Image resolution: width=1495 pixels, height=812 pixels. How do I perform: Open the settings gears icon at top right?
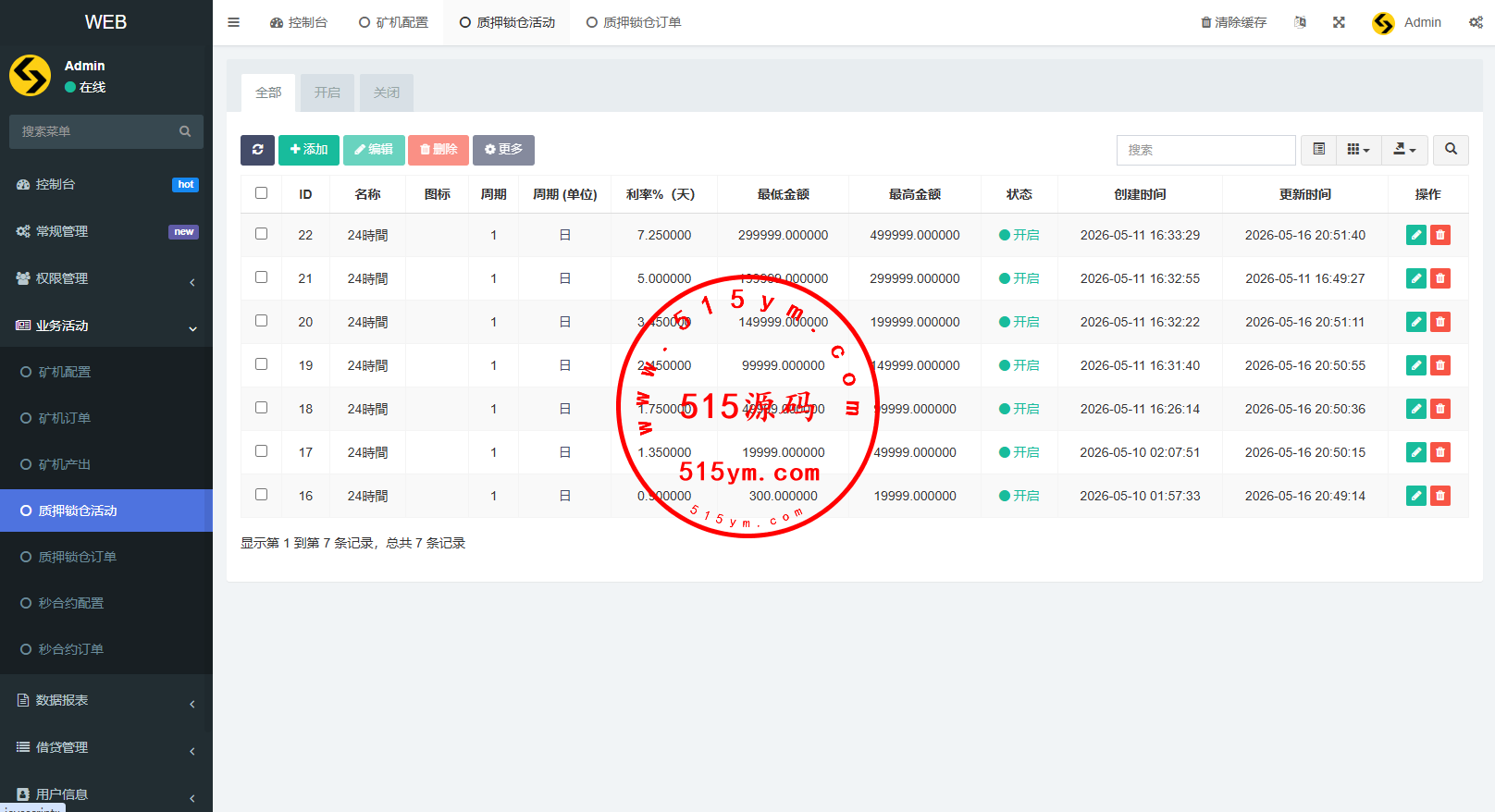click(1476, 22)
